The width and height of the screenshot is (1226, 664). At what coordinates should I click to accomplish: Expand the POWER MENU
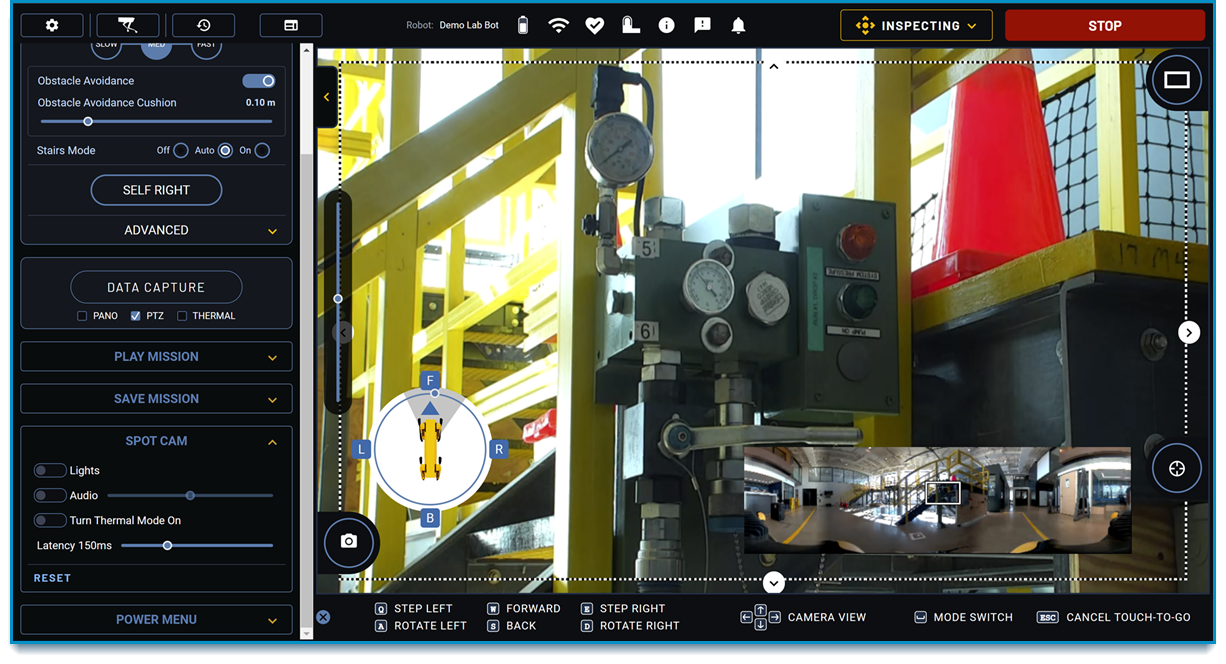pos(156,619)
